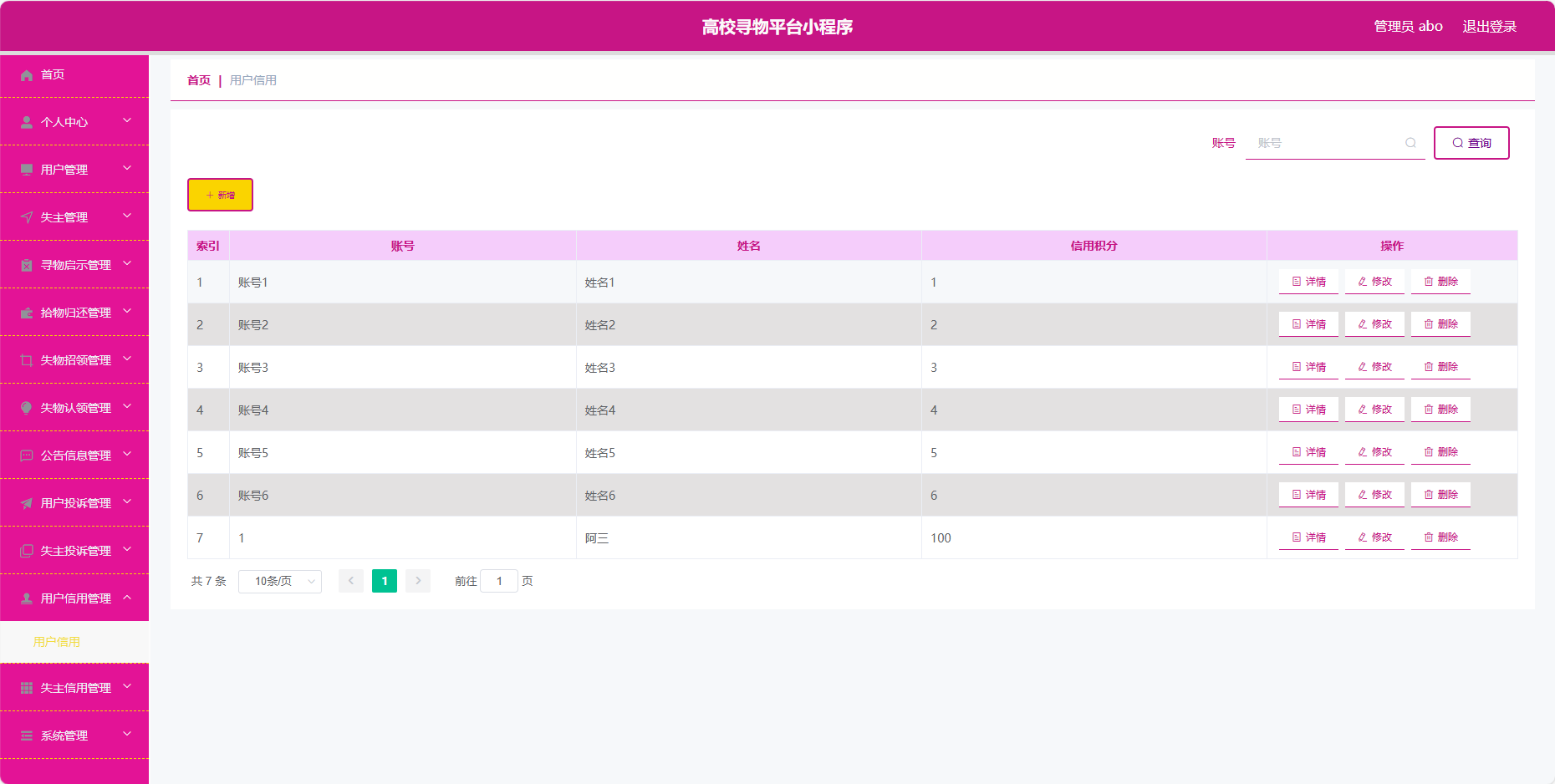Viewport: 1555px width, 784px height.
Task: Open the 失物认领管理 menu
Action: coord(74,408)
